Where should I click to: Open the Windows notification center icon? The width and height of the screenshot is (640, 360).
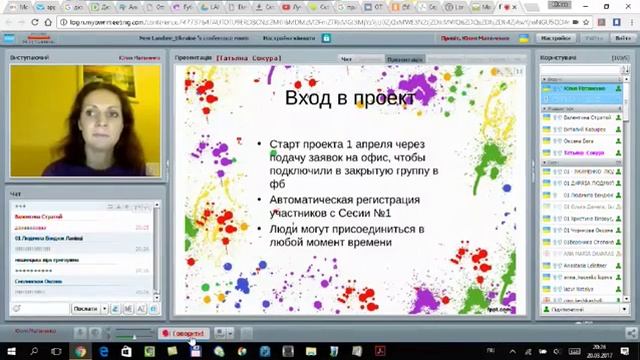(x=625, y=351)
